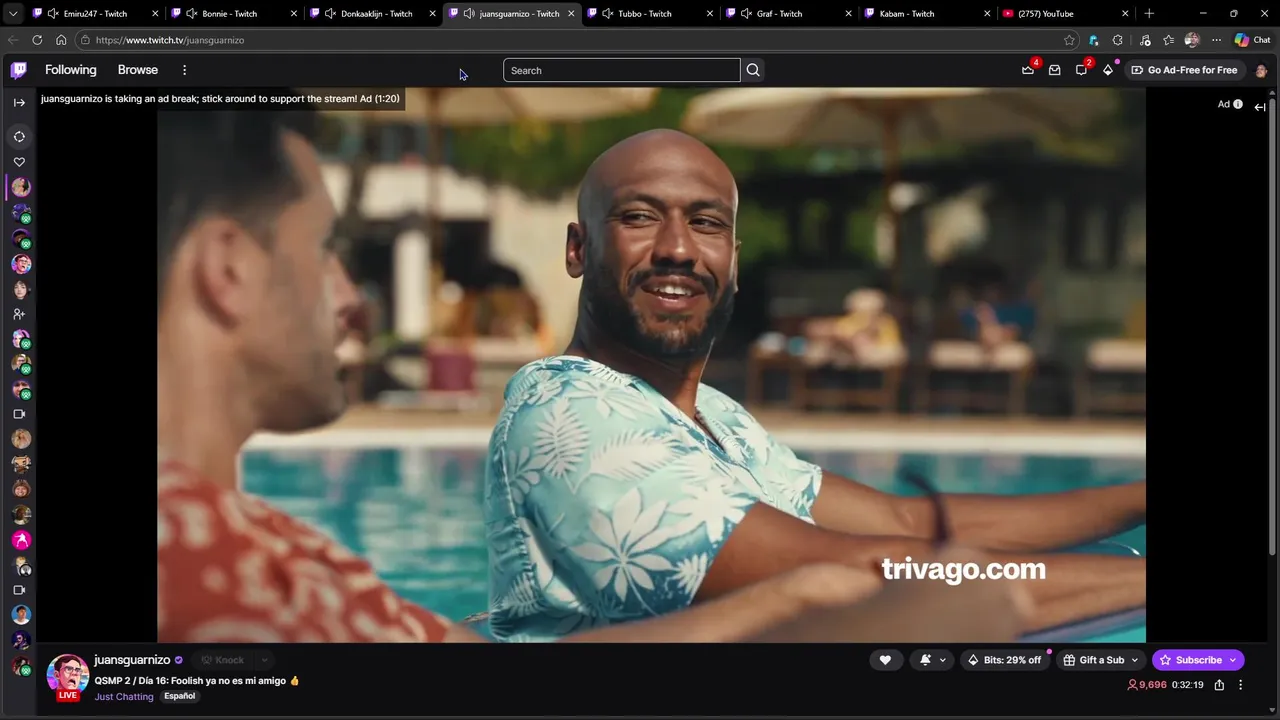Open the For You sidebar icon

pyautogui.click(x=19, y=137)
